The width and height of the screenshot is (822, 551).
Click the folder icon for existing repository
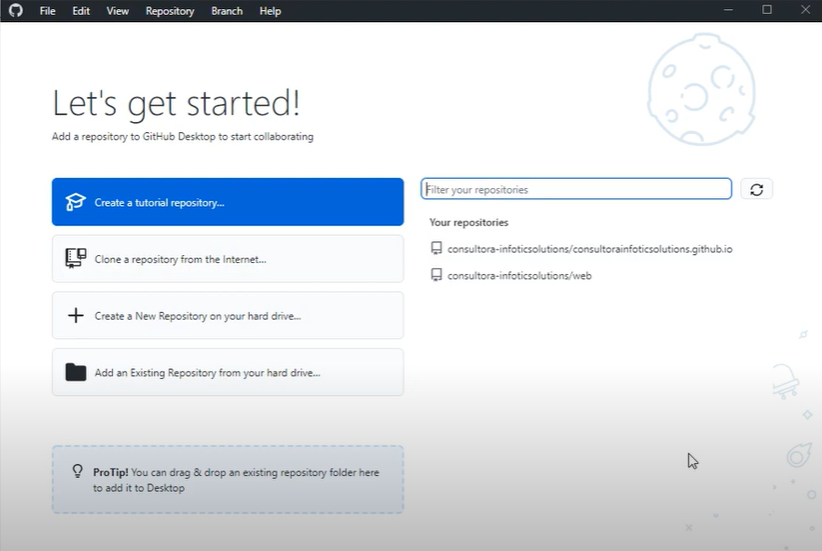(x=76, y=373)
